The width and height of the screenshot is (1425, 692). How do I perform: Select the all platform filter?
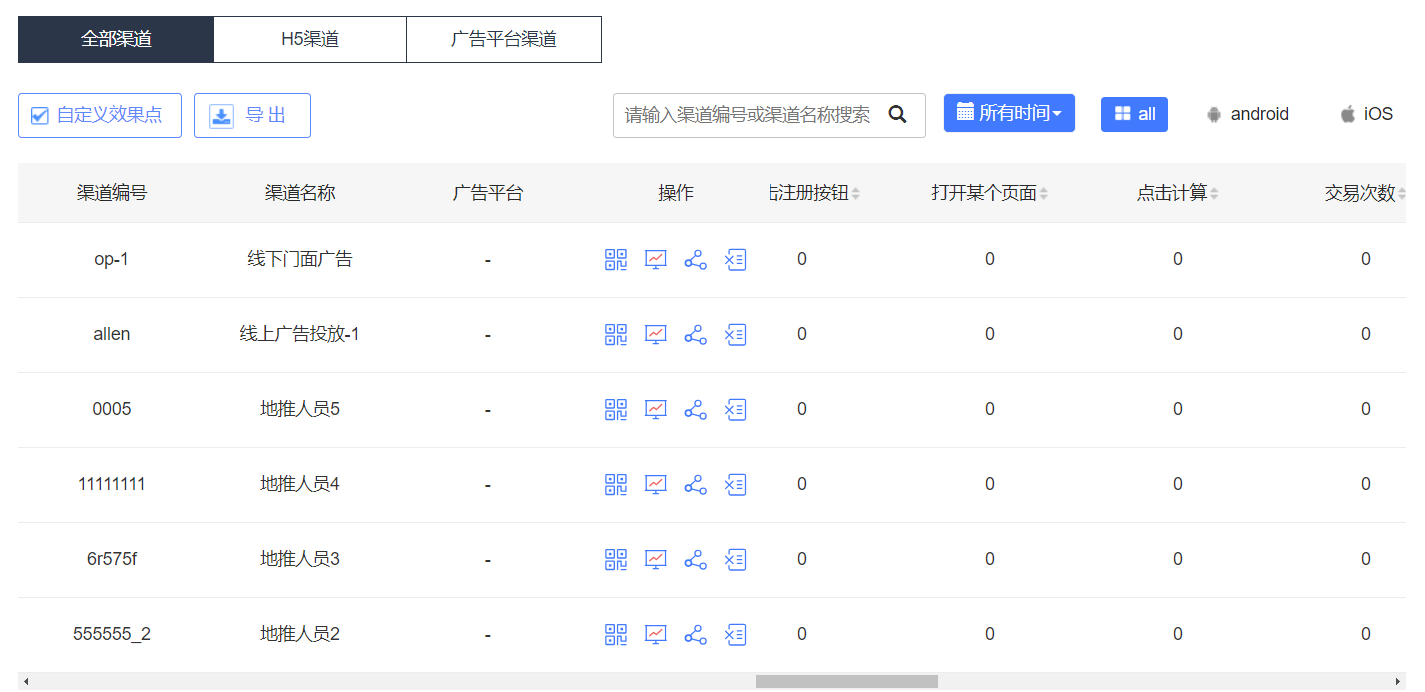pyautogui.click(x=1134, y=114)
